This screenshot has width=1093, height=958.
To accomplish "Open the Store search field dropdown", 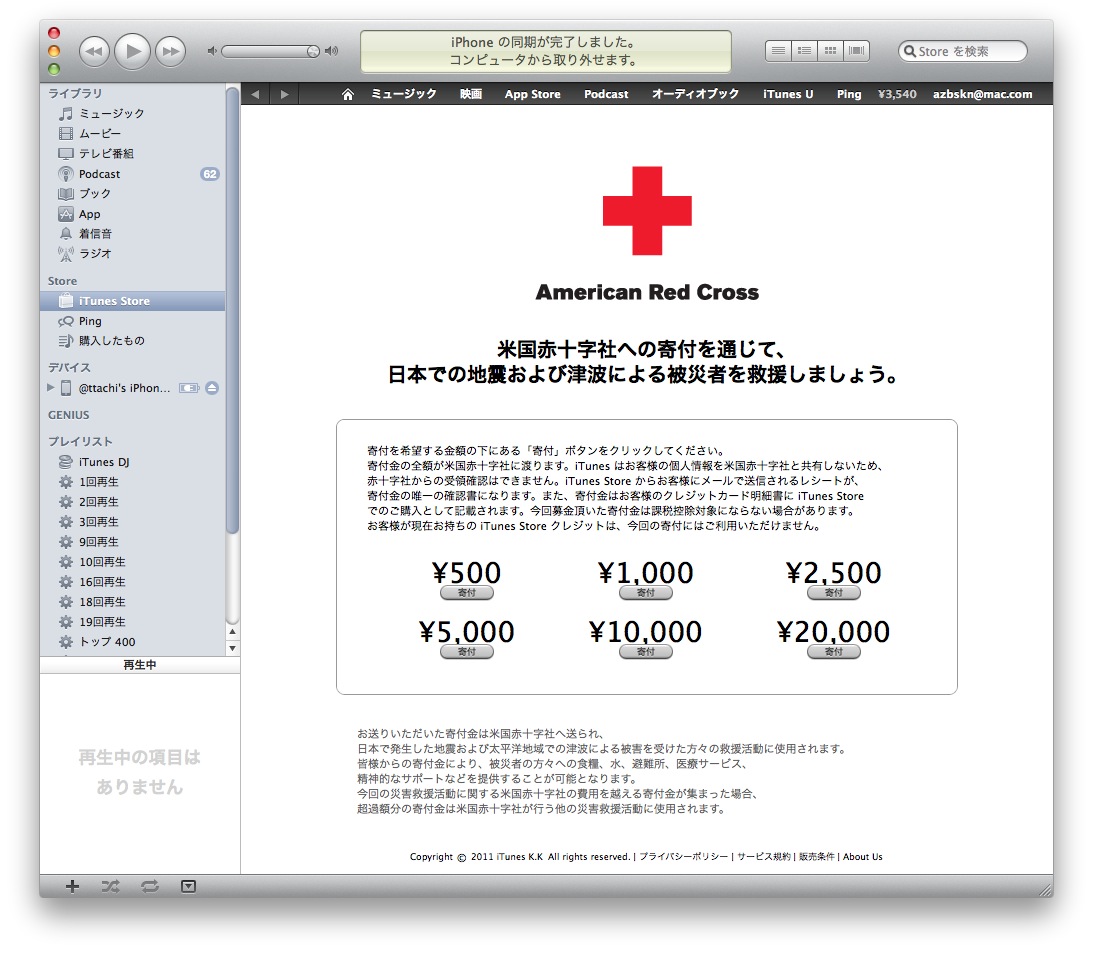I will [910, 52].
